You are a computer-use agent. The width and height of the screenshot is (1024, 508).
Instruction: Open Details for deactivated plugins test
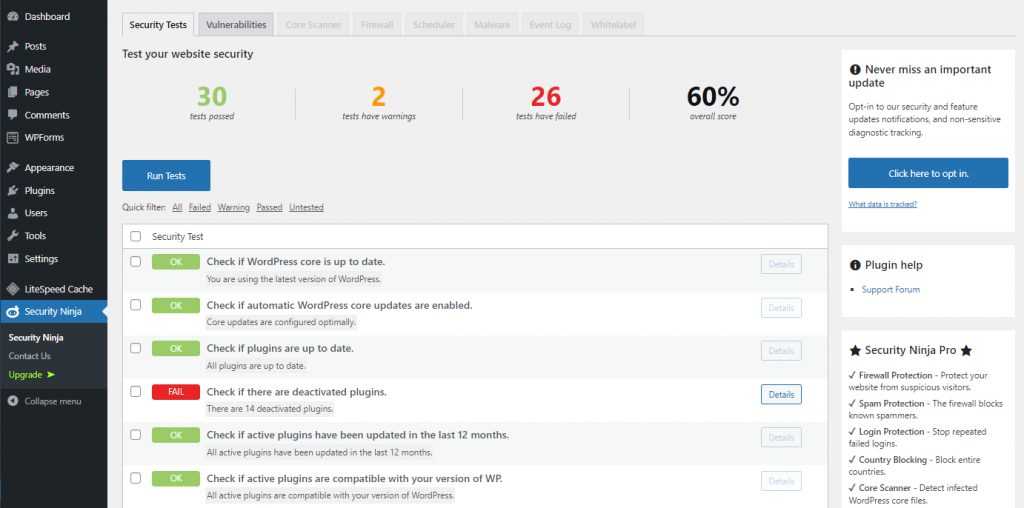(x=781, y=394)
